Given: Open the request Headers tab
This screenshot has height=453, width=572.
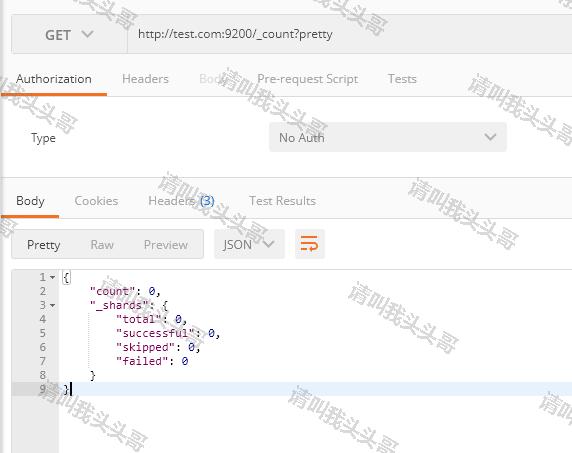Looking at the screenshot, I should [145, 79].
